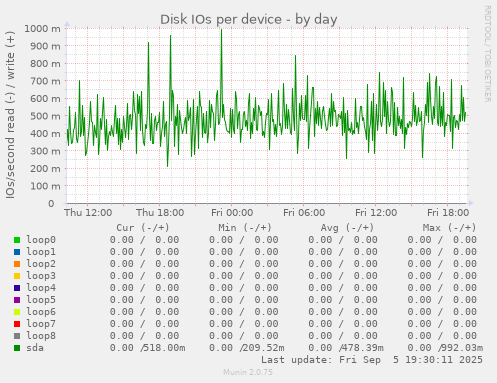497x383 pixels.
Task: Select the loop4 legend label
Action: (x=41, y=288)
